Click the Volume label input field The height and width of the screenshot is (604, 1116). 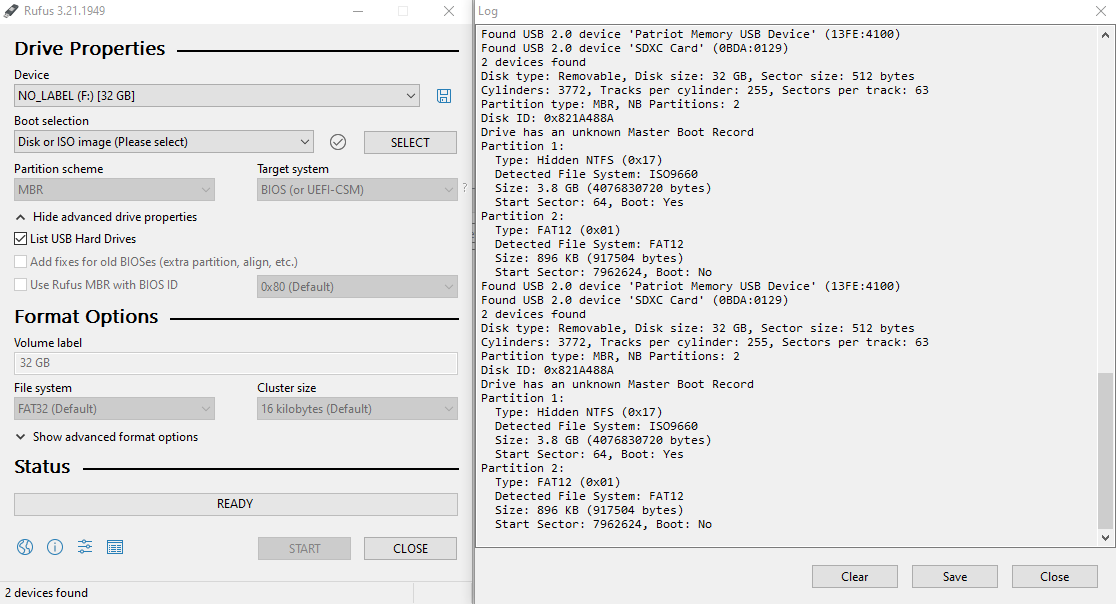pos(236,363)
